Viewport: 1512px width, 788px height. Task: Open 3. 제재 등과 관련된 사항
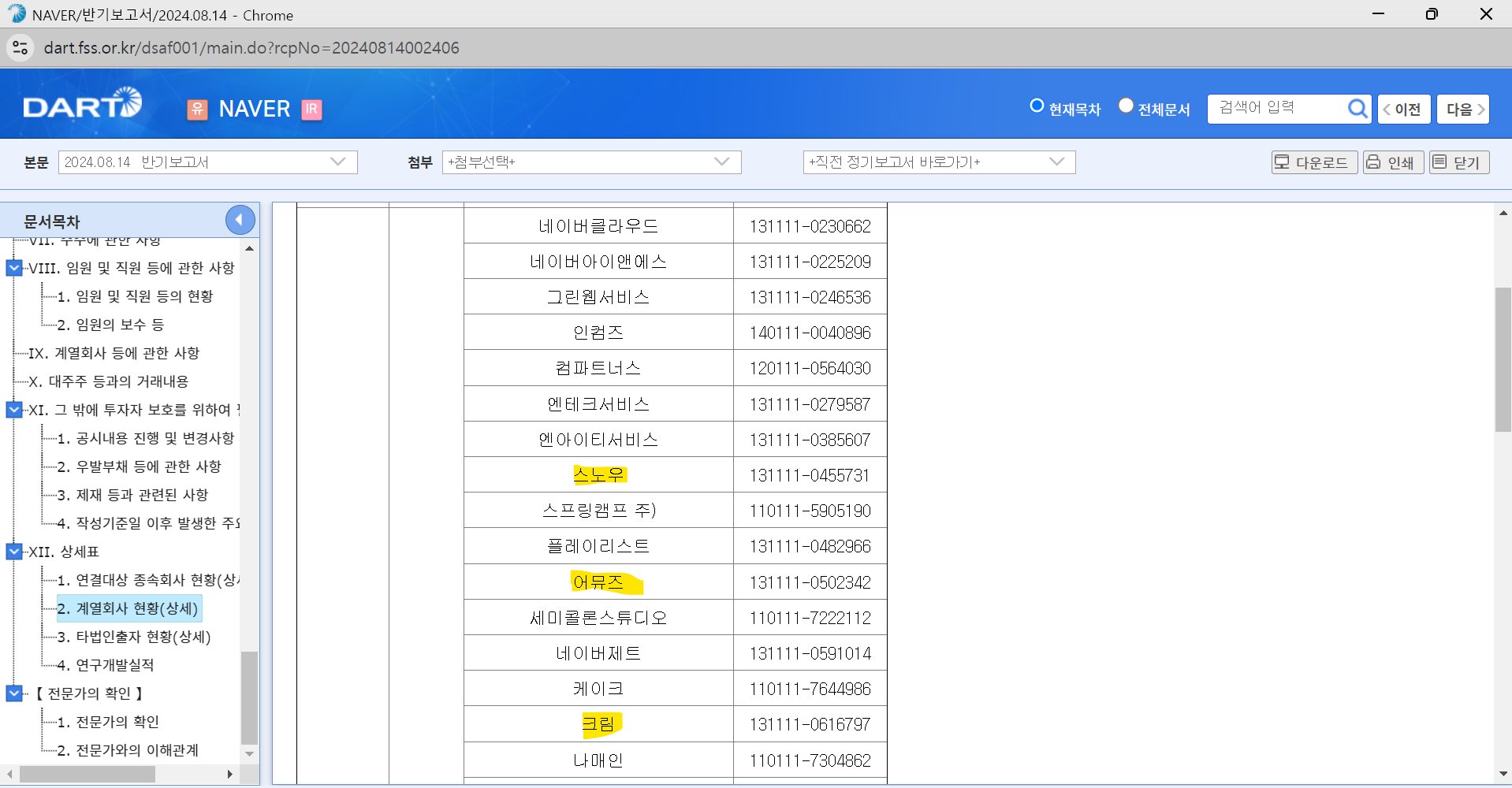(132, 495)
